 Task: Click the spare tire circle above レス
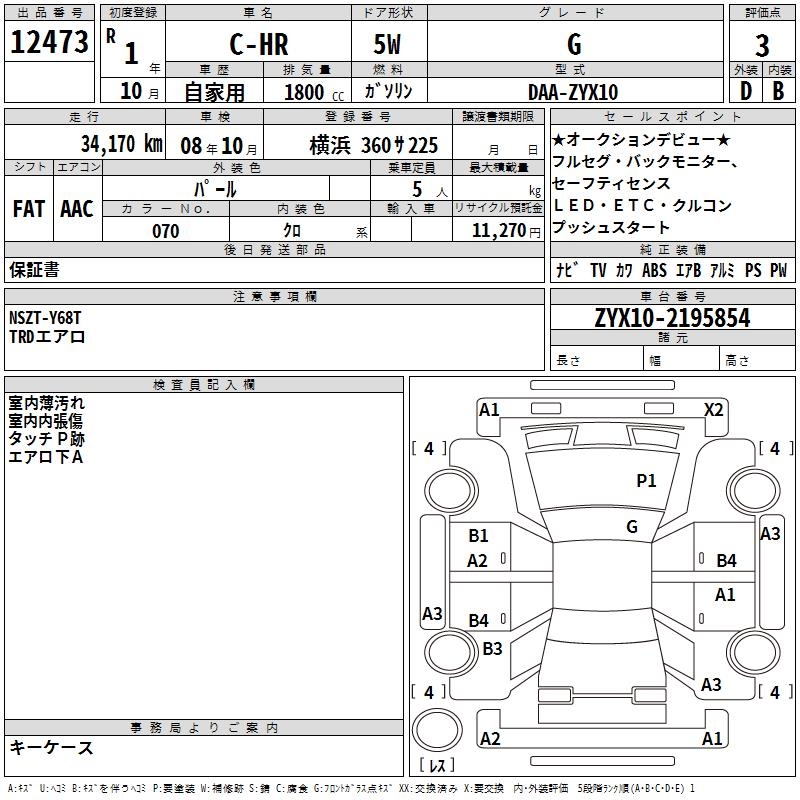(x=437, y=731)
